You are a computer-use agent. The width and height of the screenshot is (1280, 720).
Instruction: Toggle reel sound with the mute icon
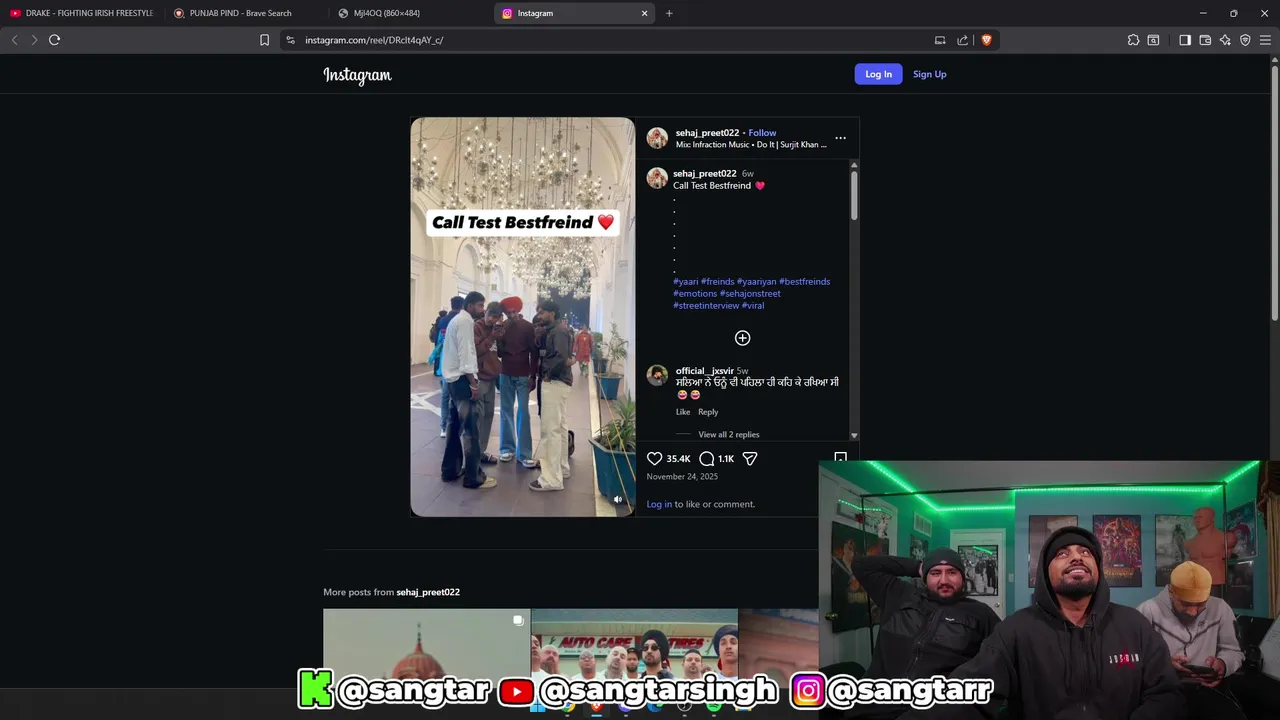pos(618,499)
